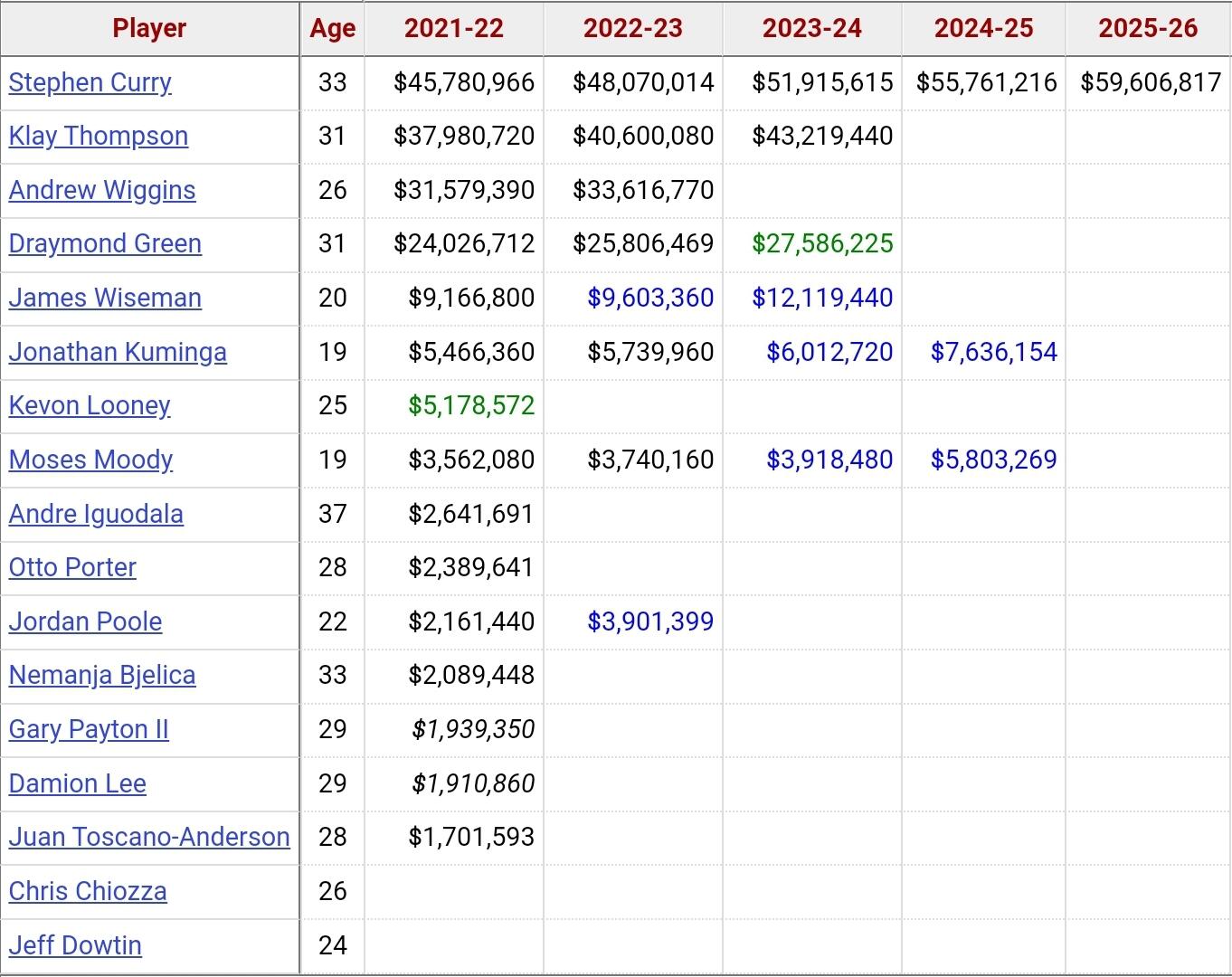1232x977 pixels.
Task: Select Curry's 2021-22 salary $45,780,966
Action: pyautogui.click(x=464, y=82)
